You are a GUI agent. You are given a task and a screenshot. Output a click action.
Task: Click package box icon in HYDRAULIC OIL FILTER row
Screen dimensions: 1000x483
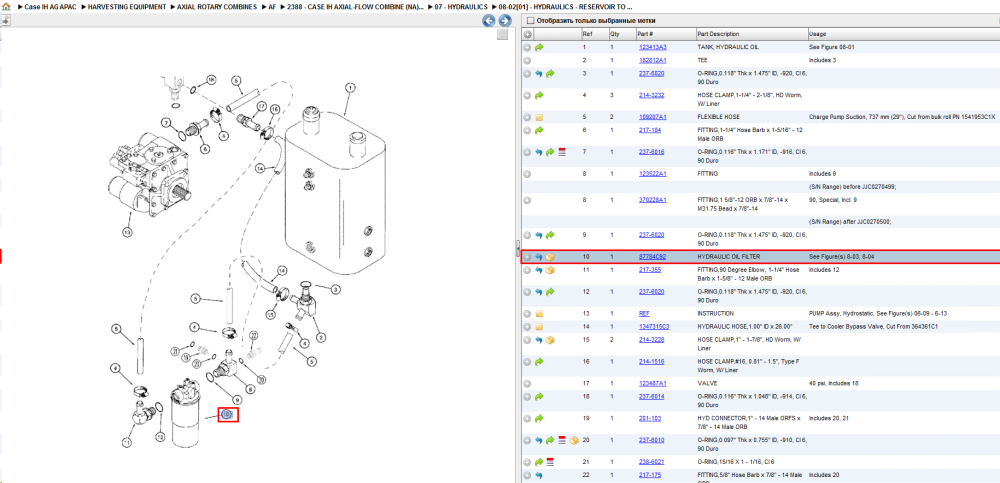click(x=550, y=257)
